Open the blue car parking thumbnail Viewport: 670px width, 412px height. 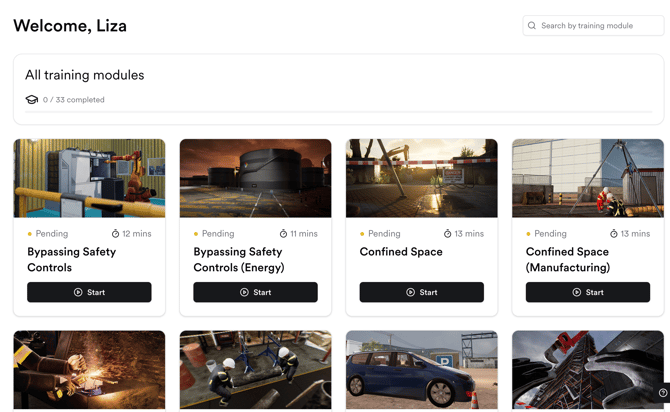422,370
